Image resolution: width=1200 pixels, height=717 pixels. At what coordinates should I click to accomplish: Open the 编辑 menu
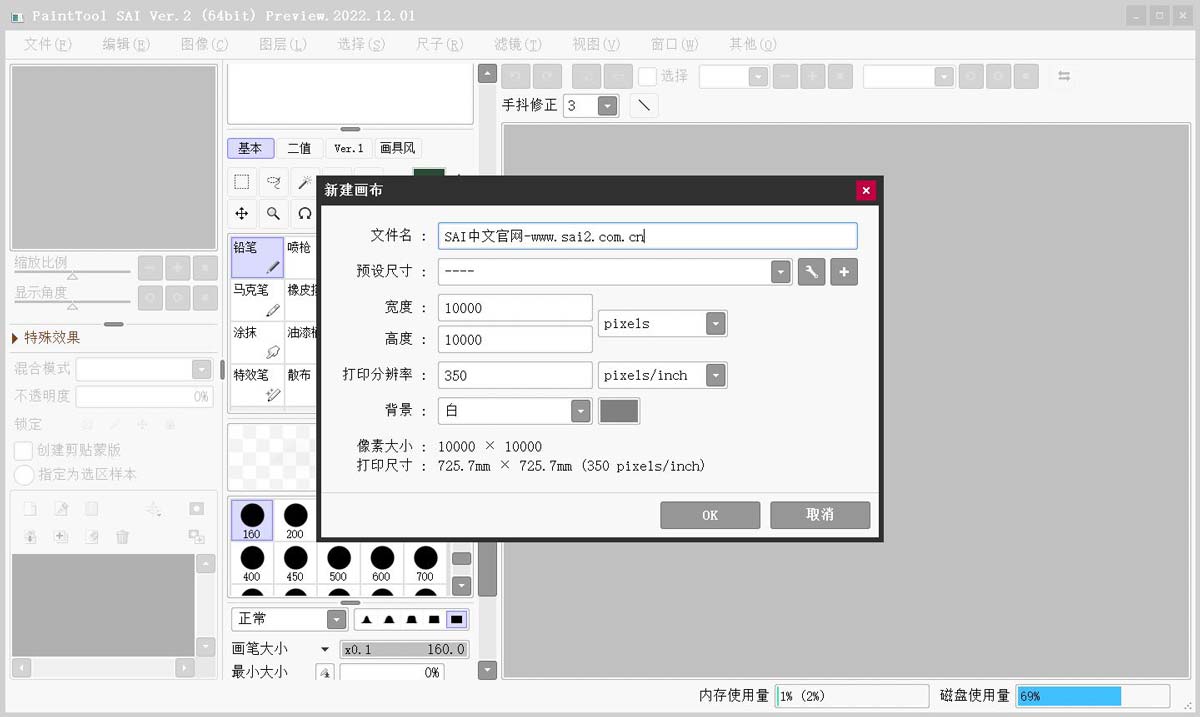pyautogui.click(x=125, y=44)
